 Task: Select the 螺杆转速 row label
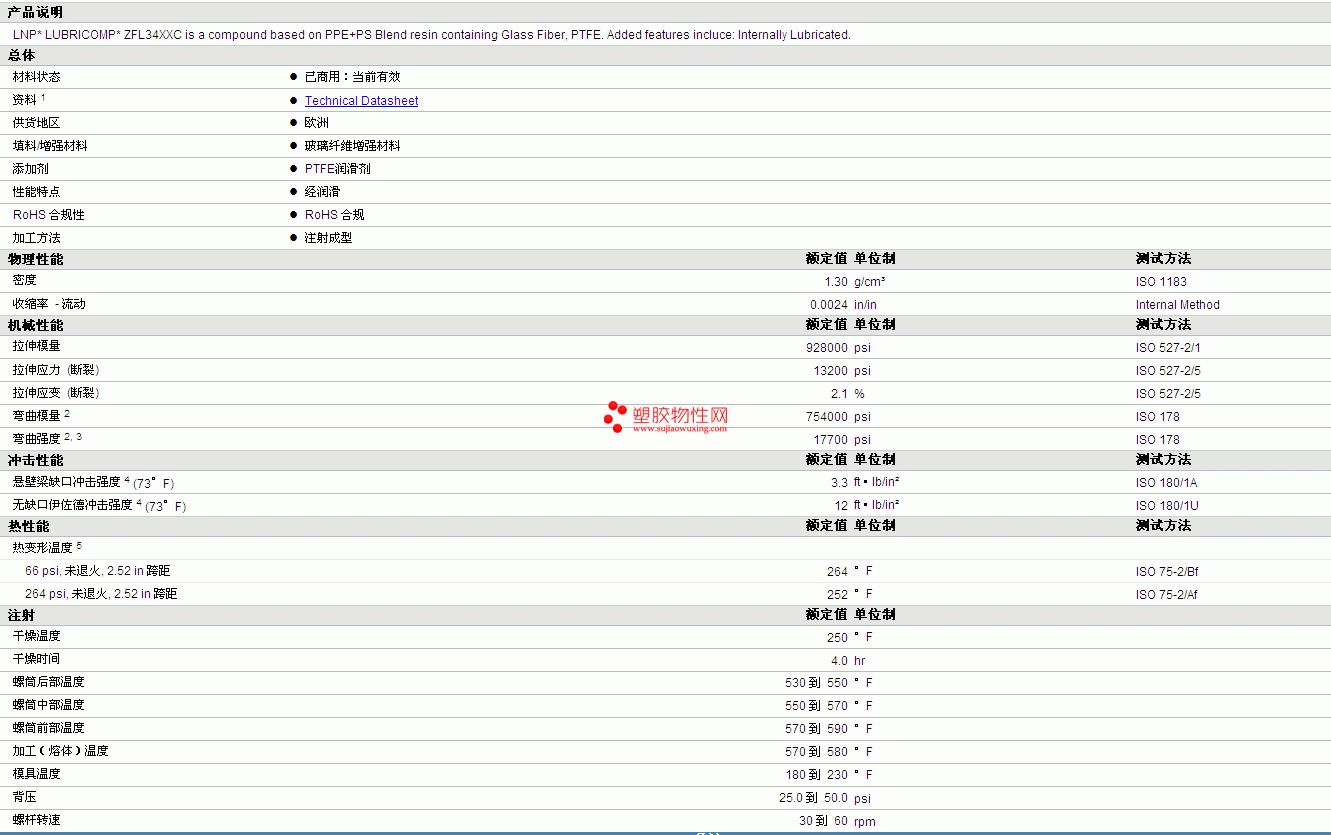[x=36, y=820]
